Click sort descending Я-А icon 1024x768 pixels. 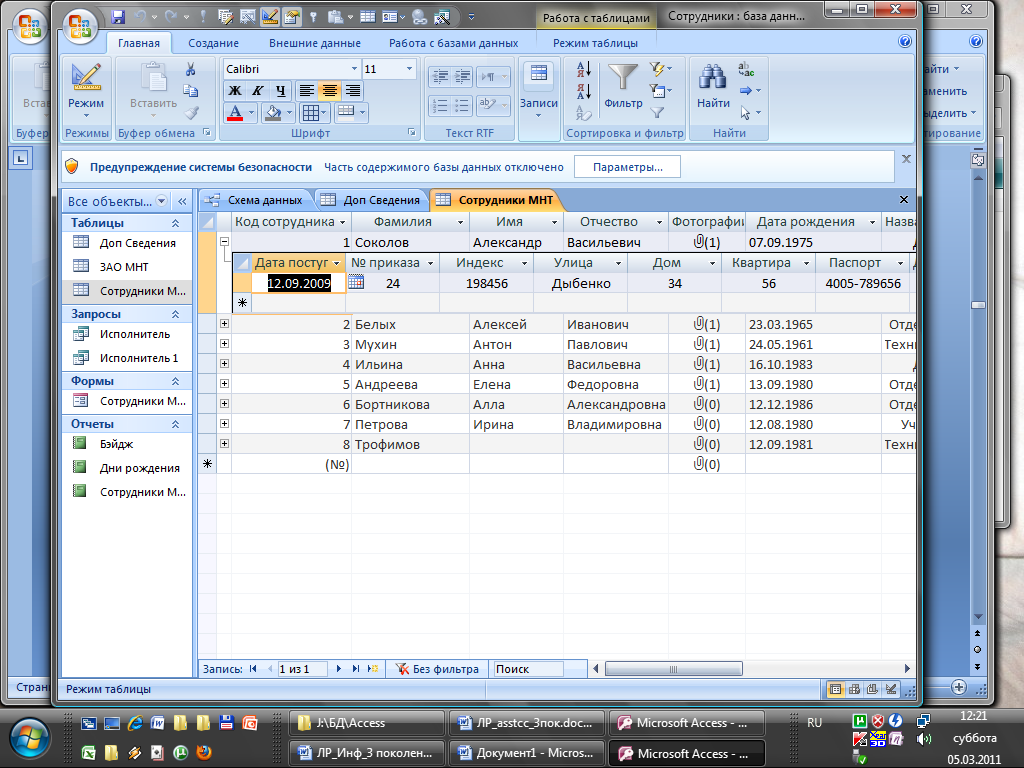tap(583, 91)
